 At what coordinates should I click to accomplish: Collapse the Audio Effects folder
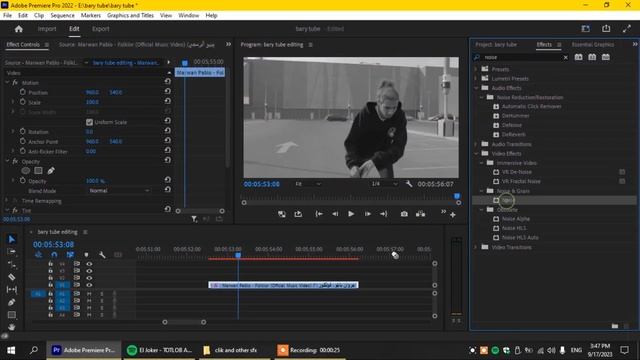(x=476, y=88)
